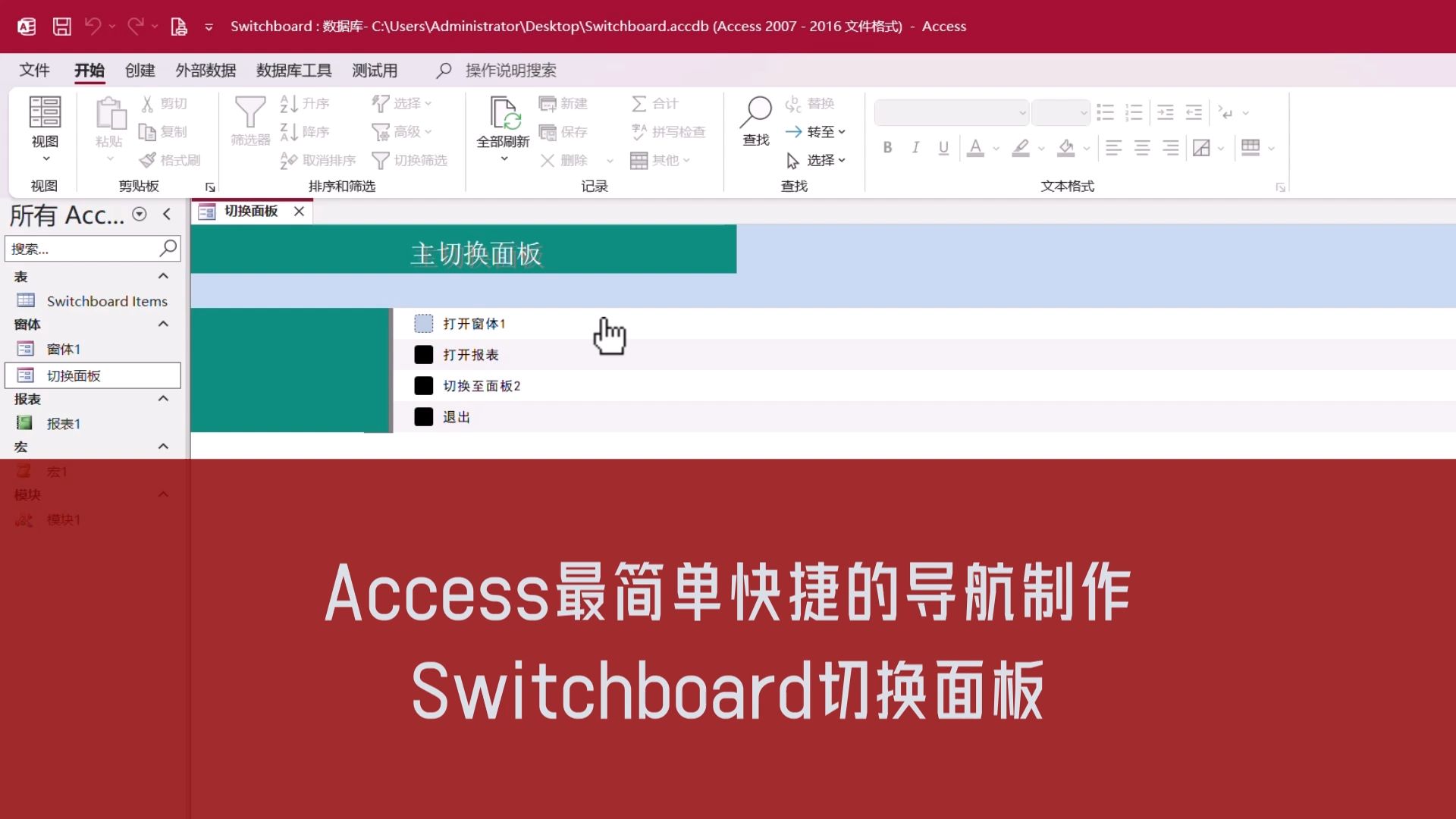Open the 删除 dropdown arrow
Image resolution: width=1456 pixels, height=819 pixels.
(610, 161)
